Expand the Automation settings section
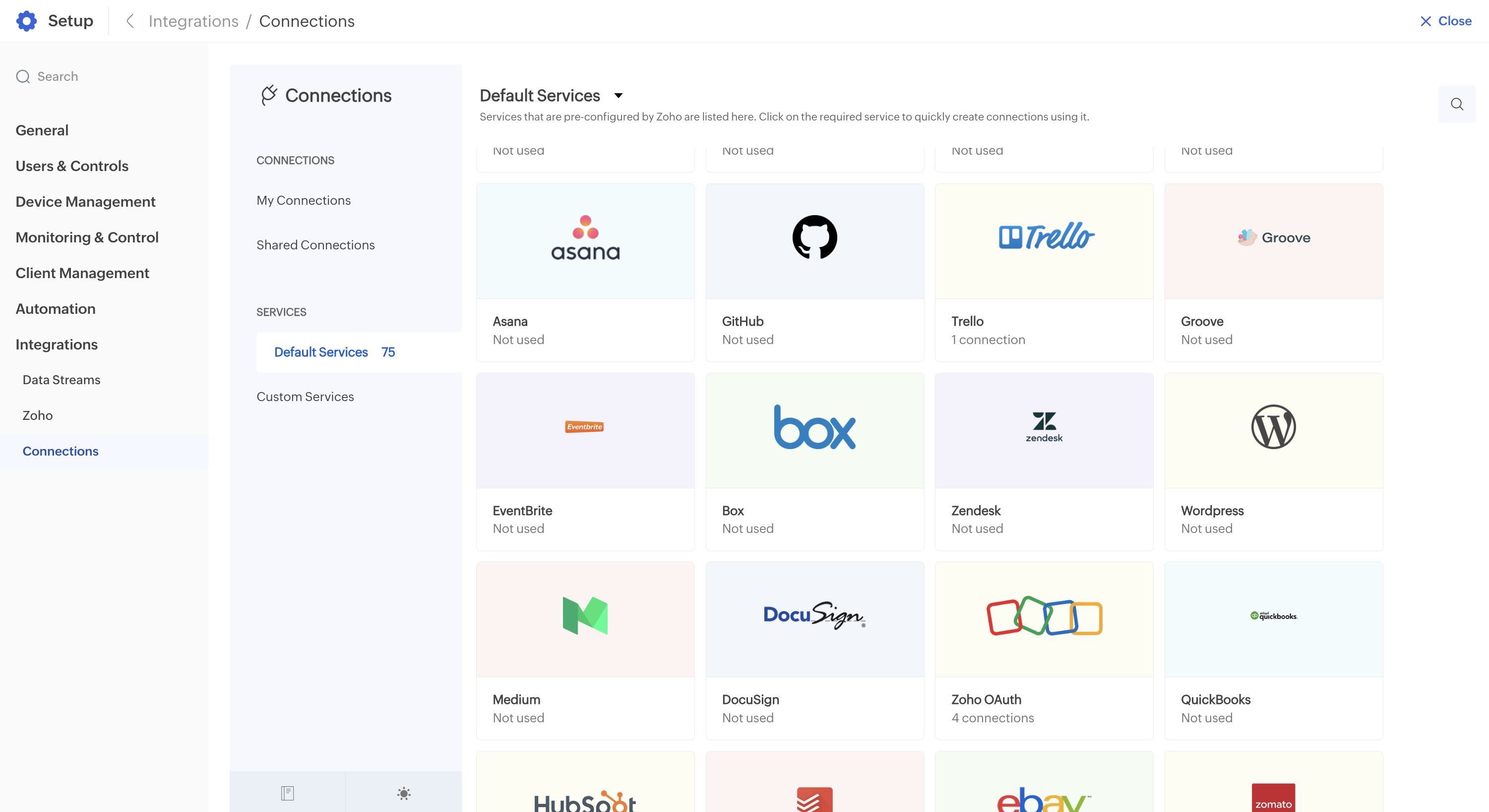The image size is (1489, 812). 56,308
